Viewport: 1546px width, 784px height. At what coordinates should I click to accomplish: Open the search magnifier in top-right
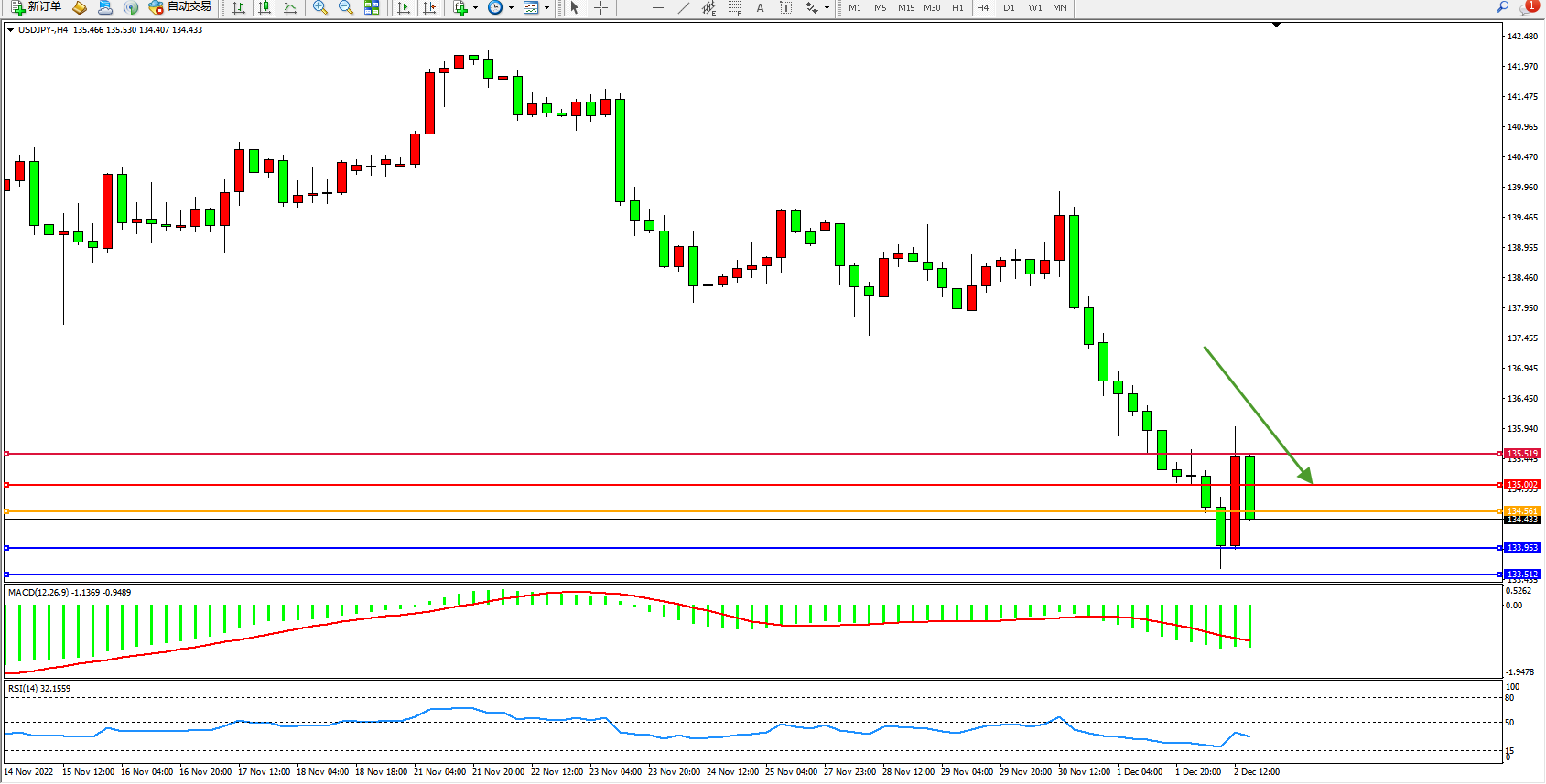click(1502, 7)
